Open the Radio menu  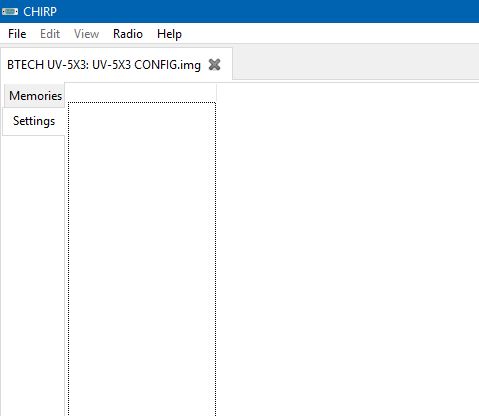(128, 34)
